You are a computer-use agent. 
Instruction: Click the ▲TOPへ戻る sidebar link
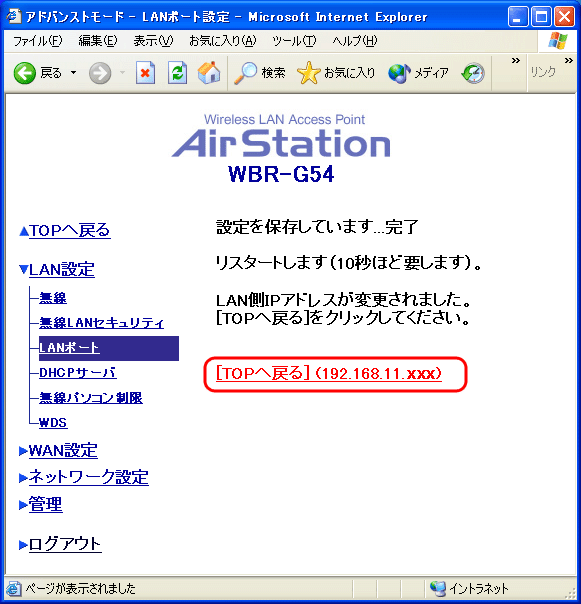point(65,230)
